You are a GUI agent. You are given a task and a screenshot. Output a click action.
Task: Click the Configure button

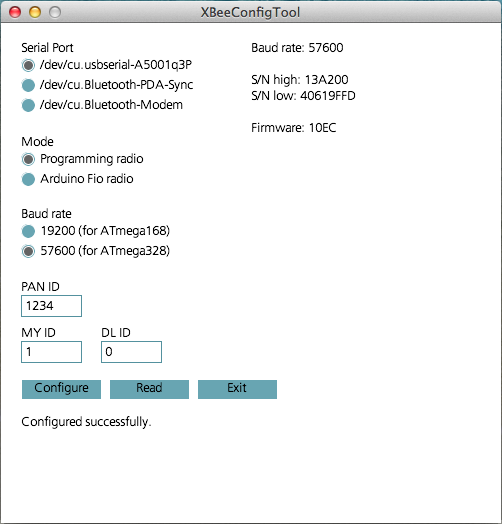[x=61, y=389]
